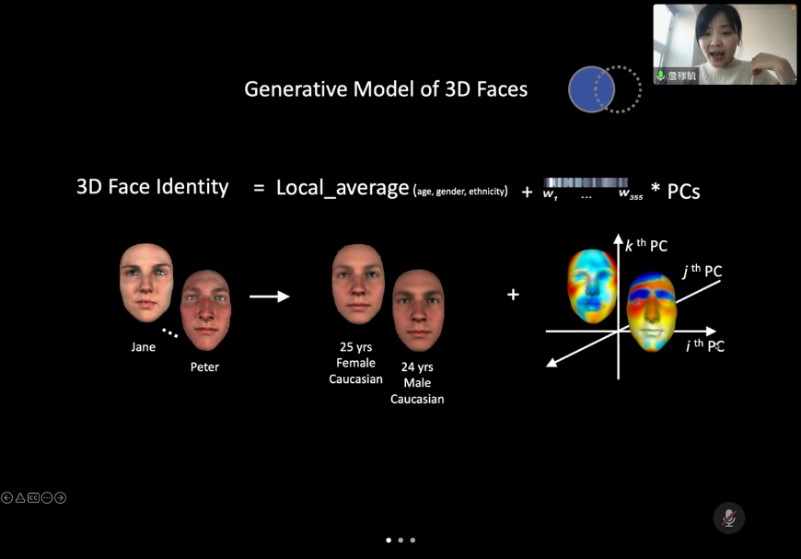This screenshot has width=801, height=559.
Task: Click the first page indicator dot
Action: [x=389, y=540]
